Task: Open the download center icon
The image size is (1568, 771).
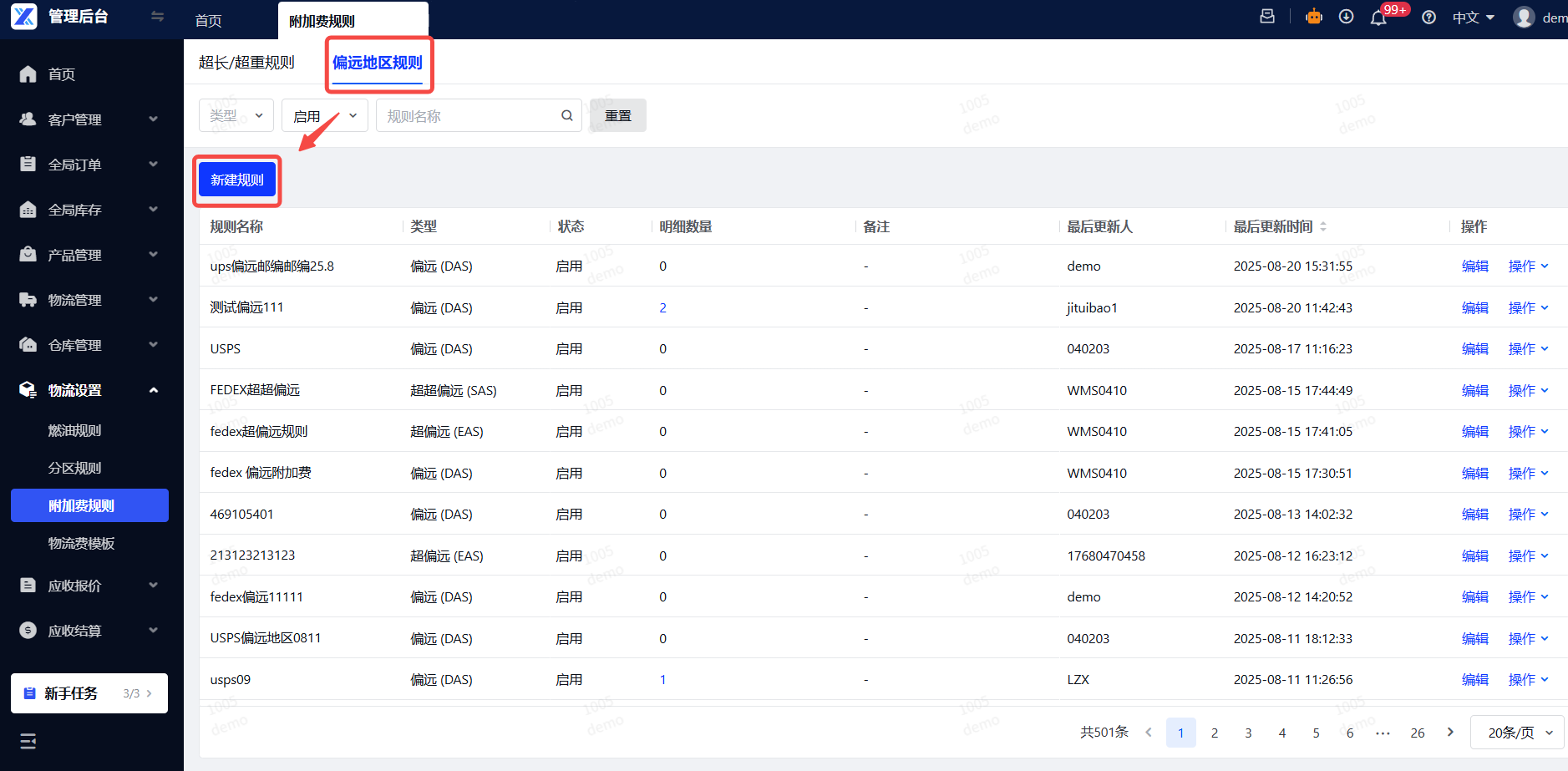Action: tap(1346, 17)
